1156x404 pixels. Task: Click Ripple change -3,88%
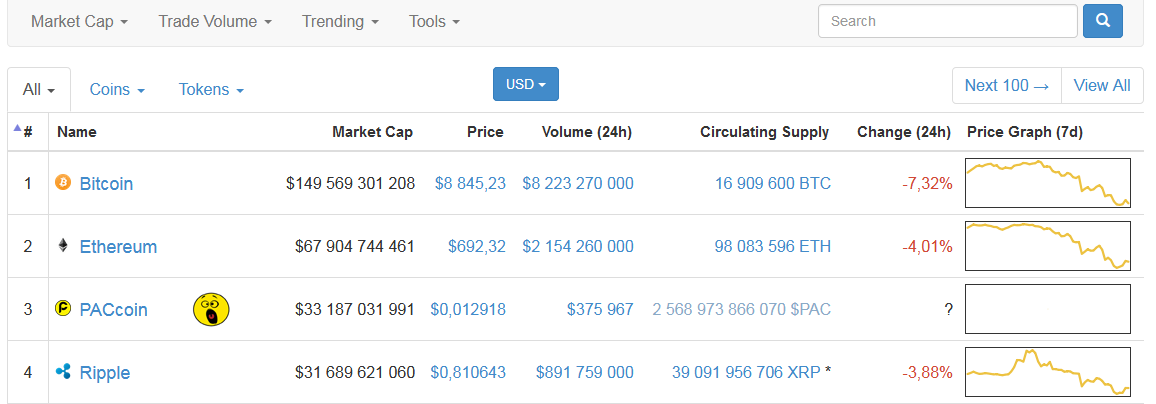927,373
